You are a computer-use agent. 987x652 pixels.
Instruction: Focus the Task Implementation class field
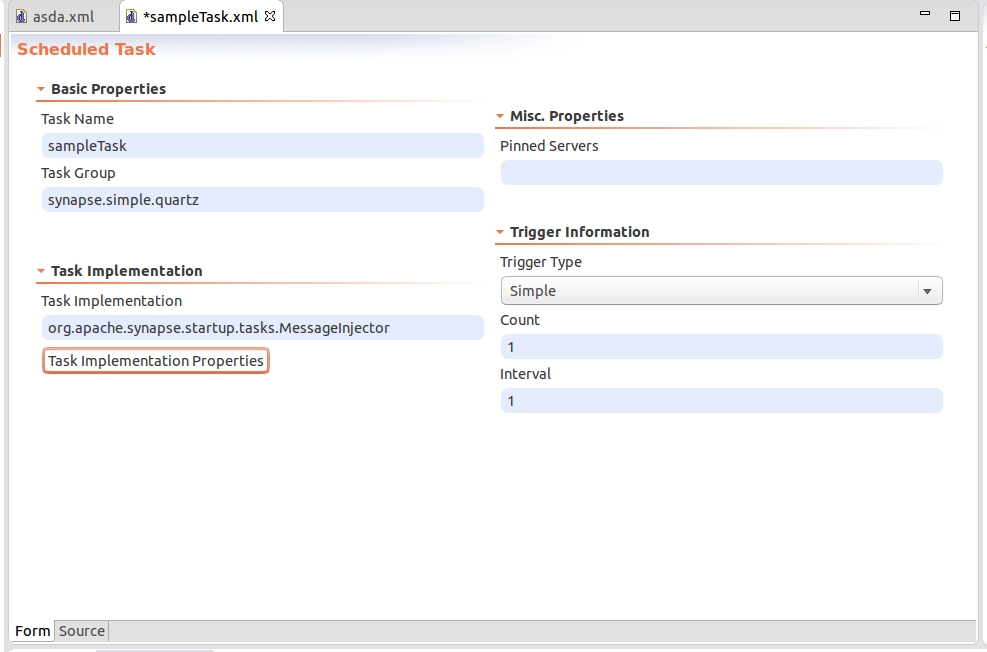pyautogui.click(x=262, y=328)
